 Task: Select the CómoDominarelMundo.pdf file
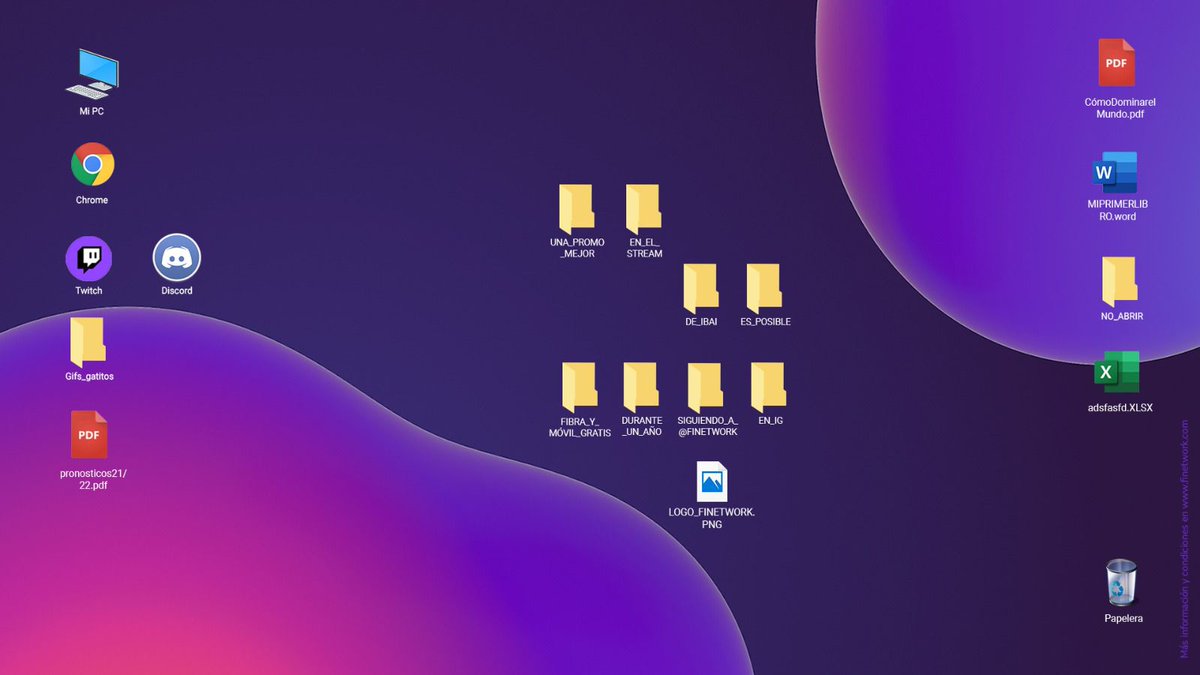coord(1116,63)
